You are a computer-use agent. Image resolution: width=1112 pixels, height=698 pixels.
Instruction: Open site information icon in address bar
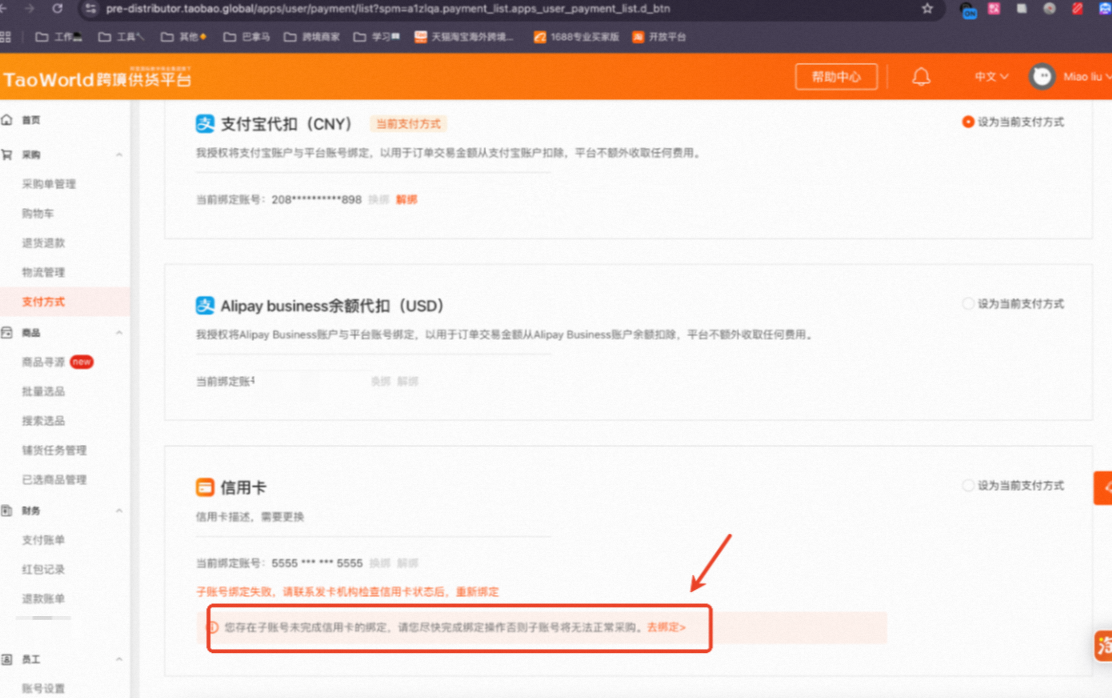coord(90,9)
